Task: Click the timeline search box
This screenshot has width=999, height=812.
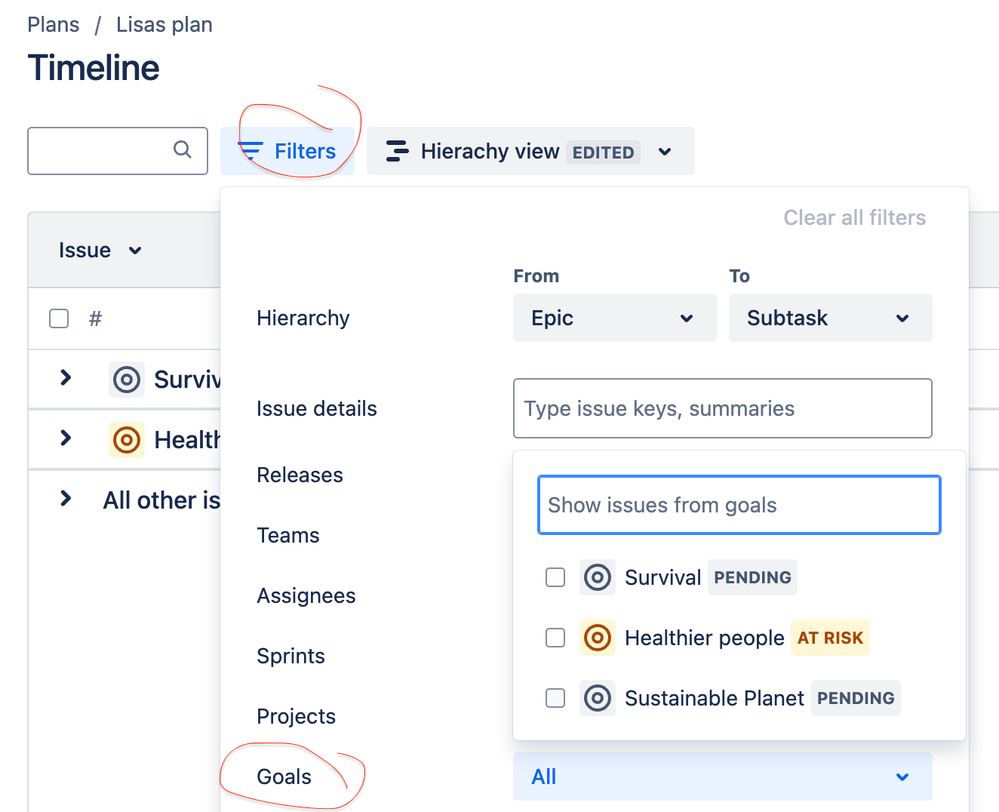Action: (x=117, y=151)
